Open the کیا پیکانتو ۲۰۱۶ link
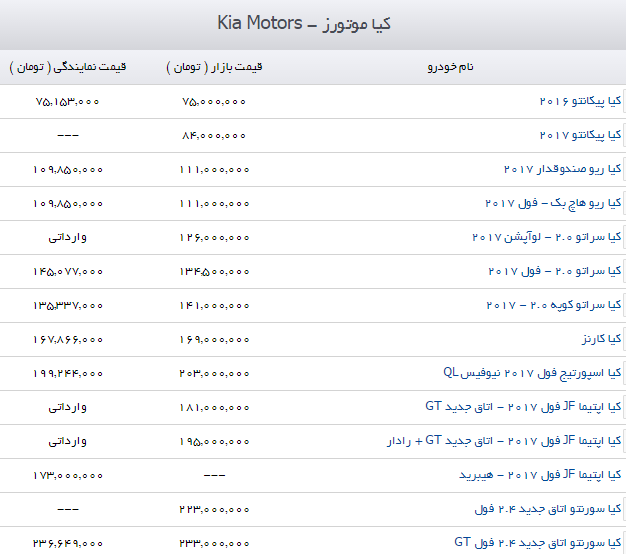626x554 pixels. 580,101
